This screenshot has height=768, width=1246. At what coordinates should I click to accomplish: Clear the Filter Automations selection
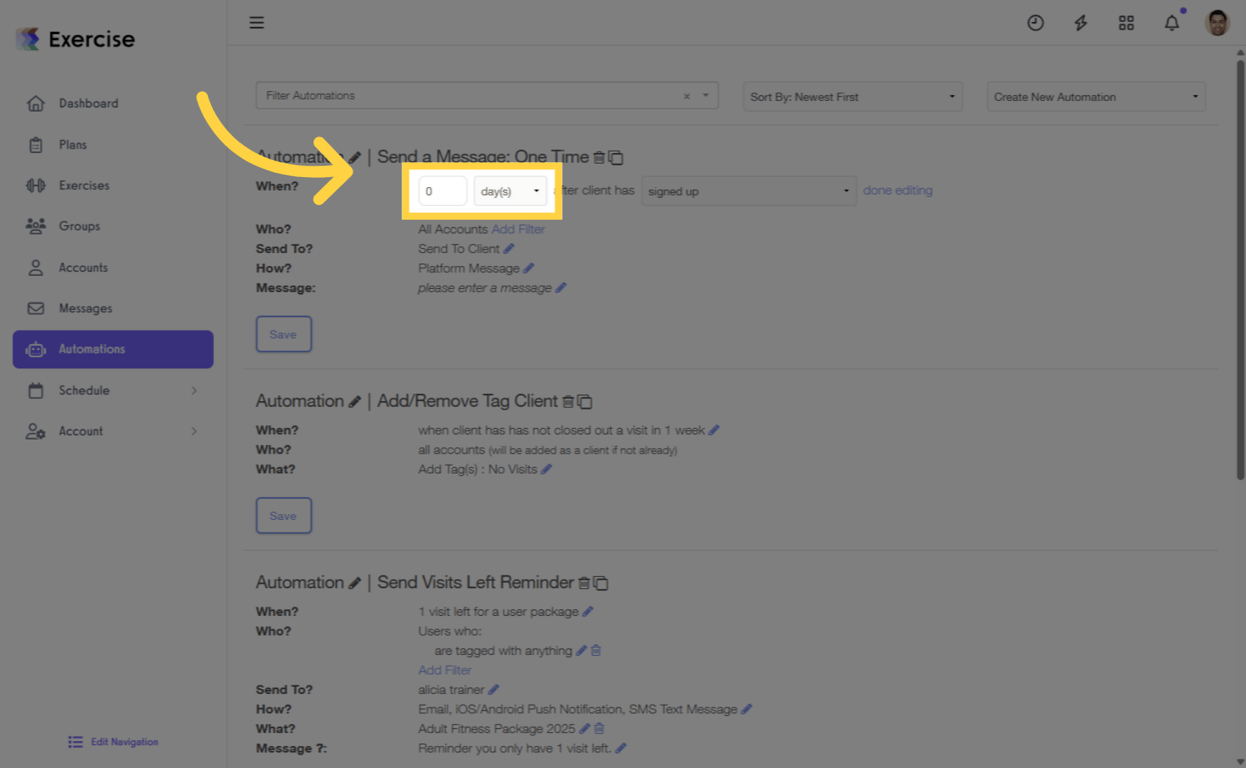pos(687,96)
